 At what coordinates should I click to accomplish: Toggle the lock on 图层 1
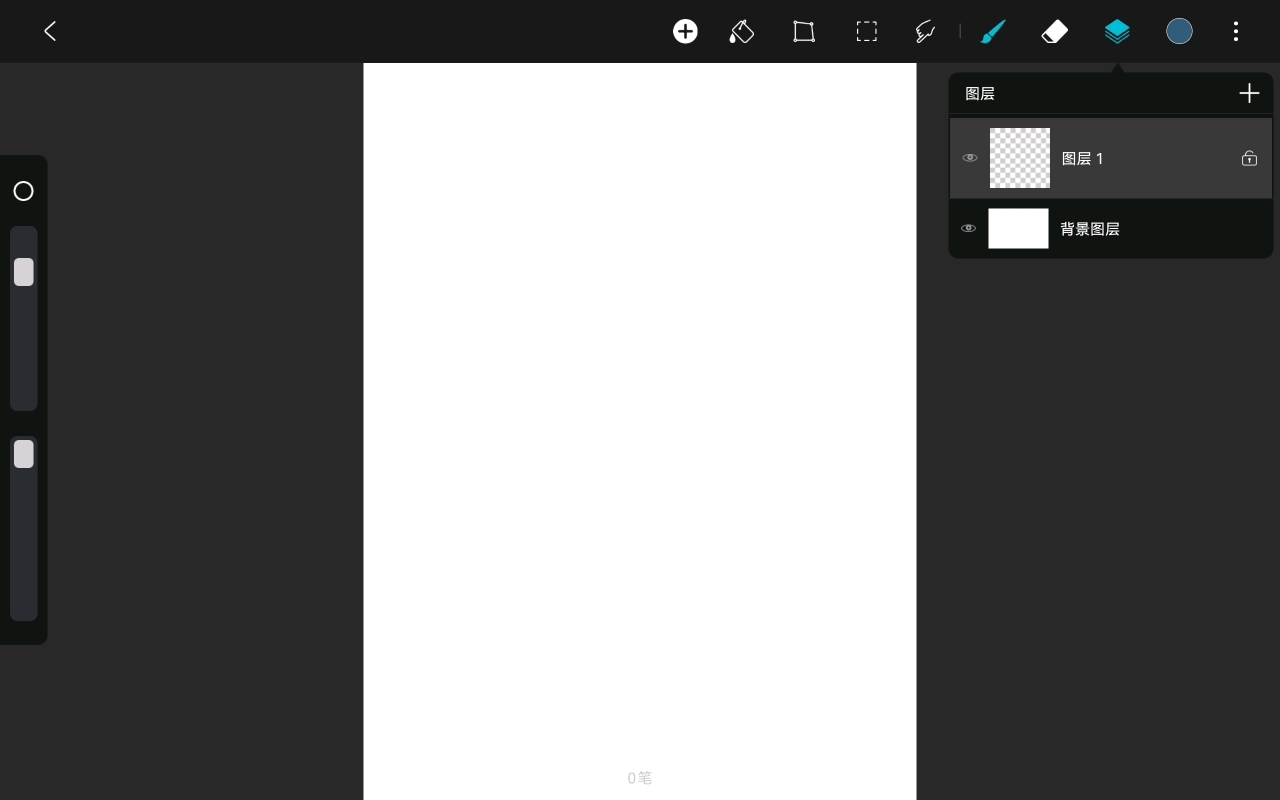pyautogui.click(x=1249, y=158)
